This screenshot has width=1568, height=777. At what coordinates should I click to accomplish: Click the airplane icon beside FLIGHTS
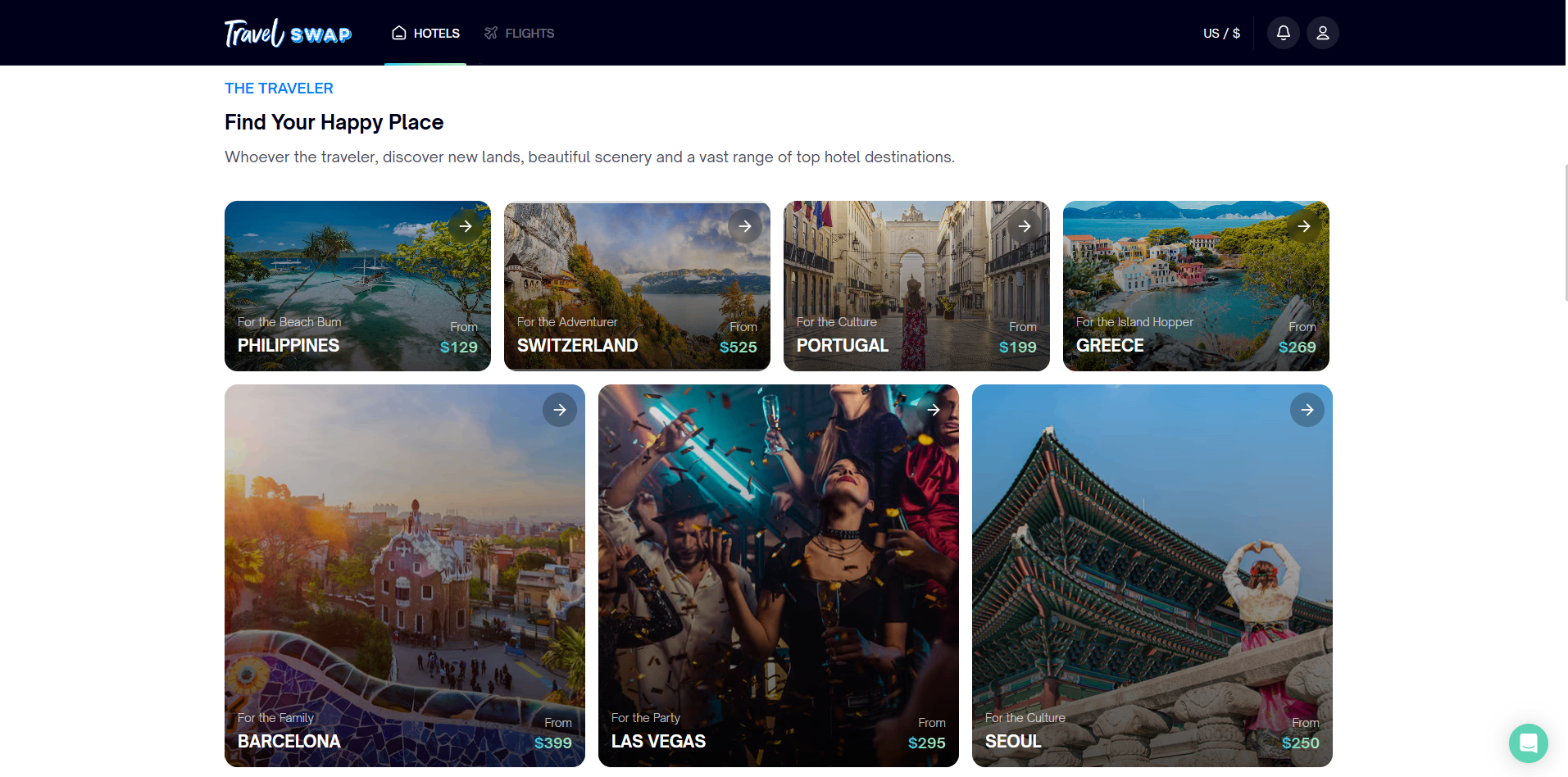[x=491, y=33]
